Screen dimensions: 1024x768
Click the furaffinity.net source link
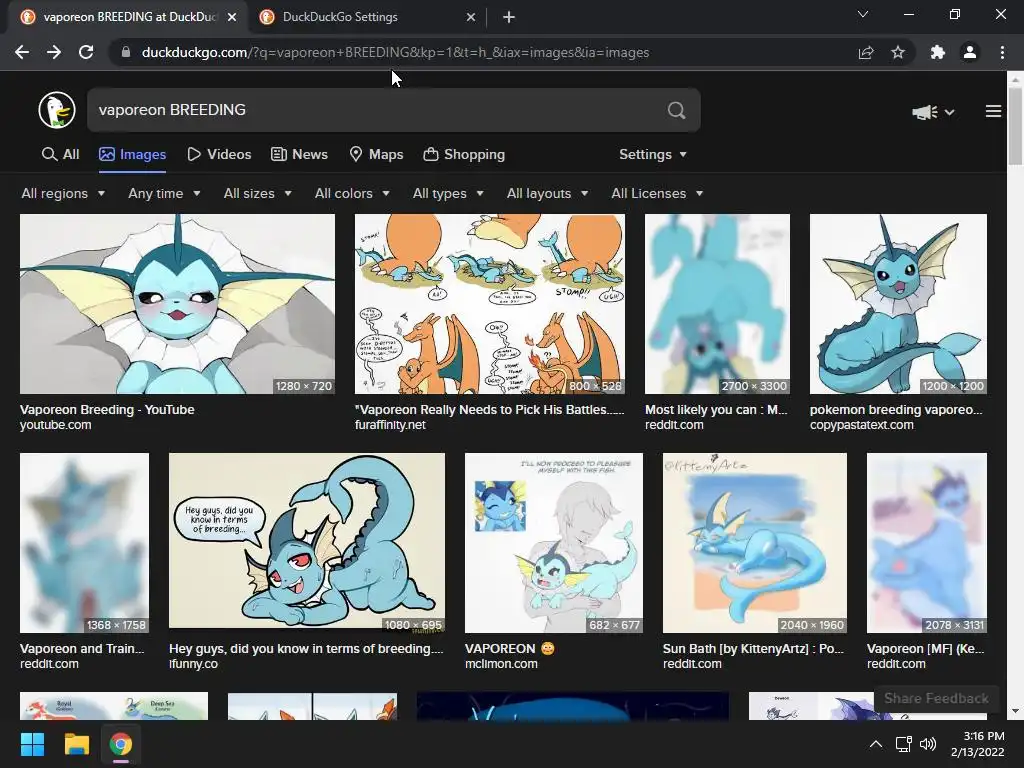point(390,425)
